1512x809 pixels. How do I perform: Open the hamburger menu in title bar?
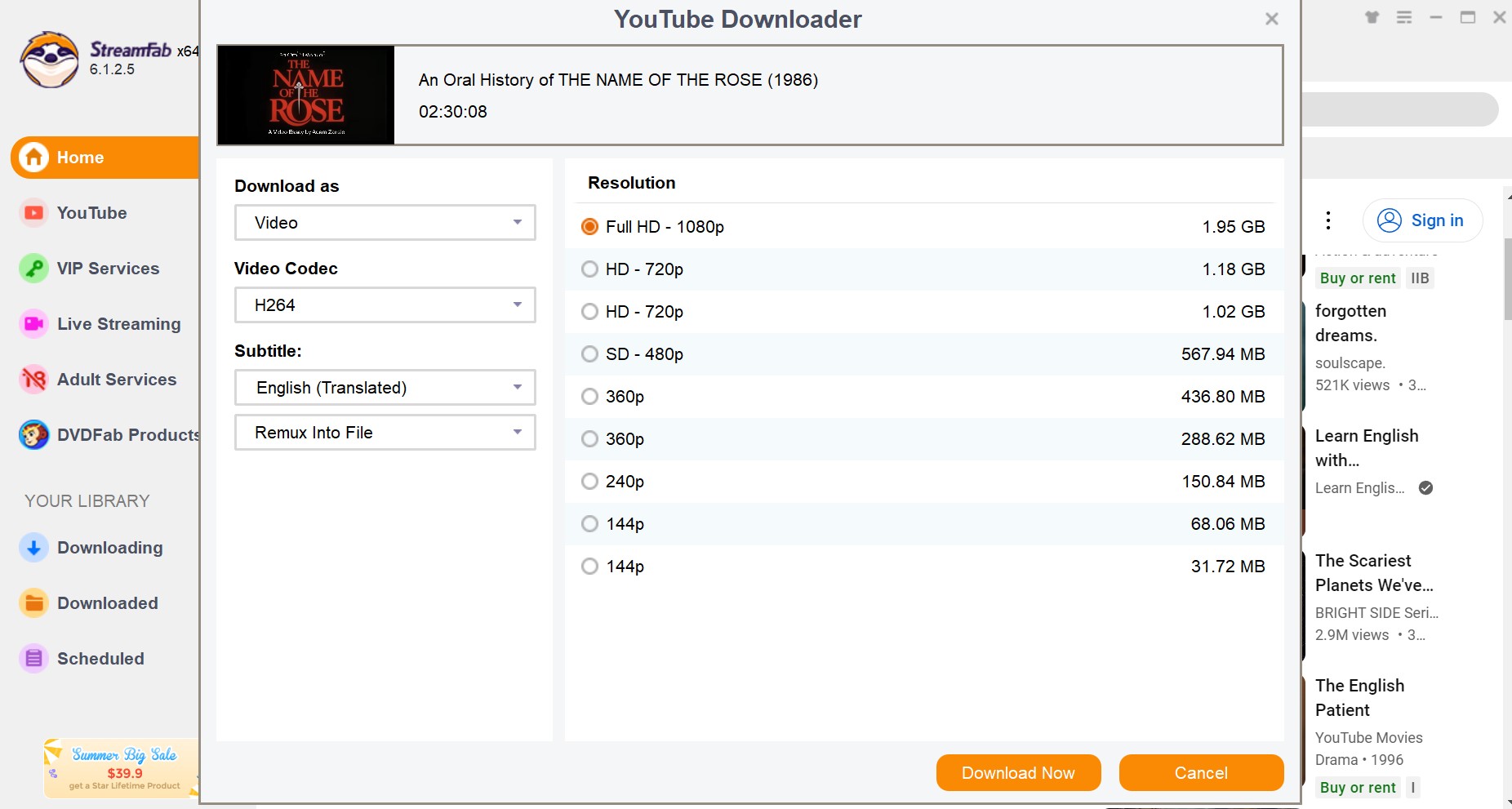pos(1404,17)
